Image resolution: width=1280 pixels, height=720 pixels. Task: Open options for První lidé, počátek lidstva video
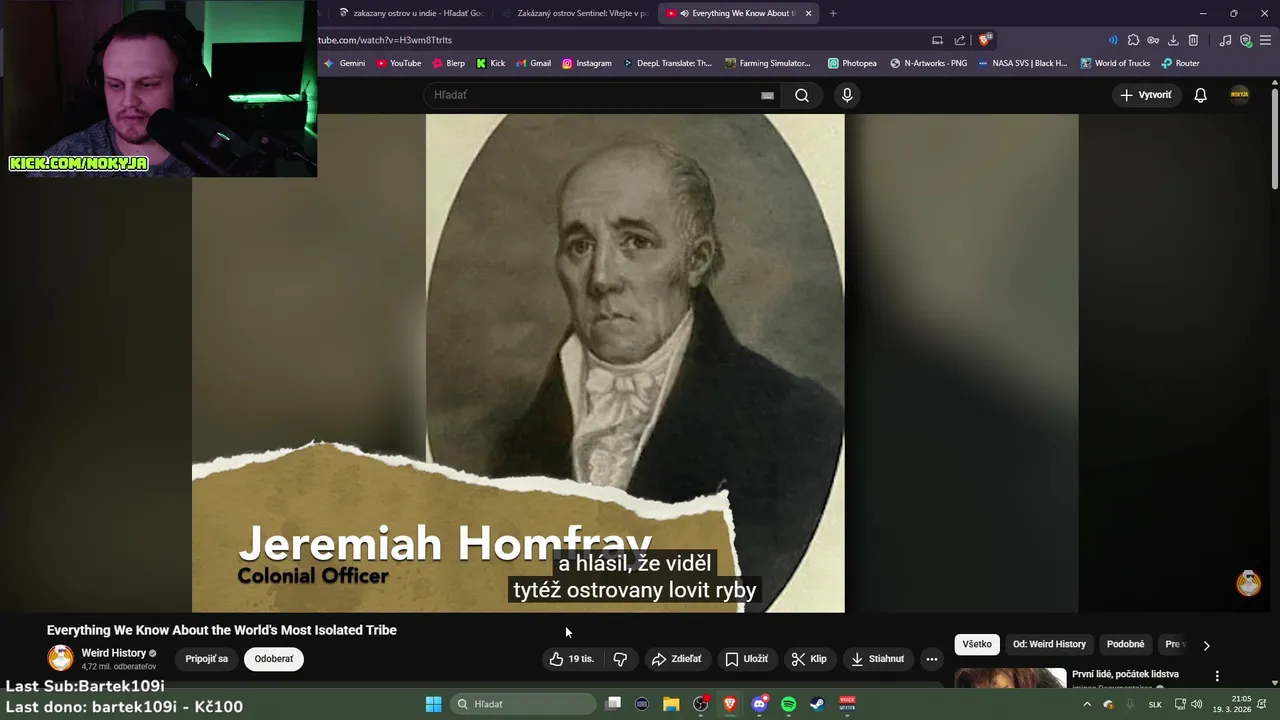pos(1217,676)
